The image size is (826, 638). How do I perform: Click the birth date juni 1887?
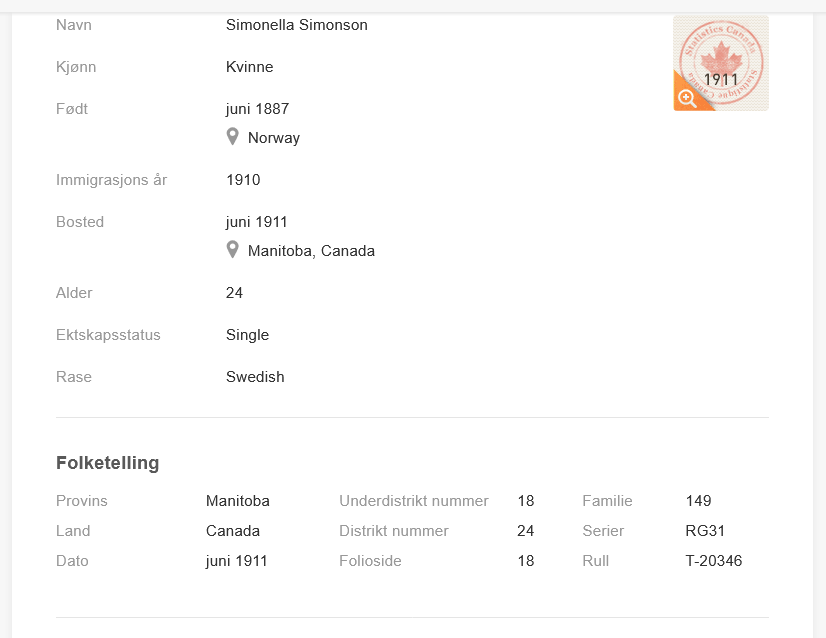click(258, 109)
